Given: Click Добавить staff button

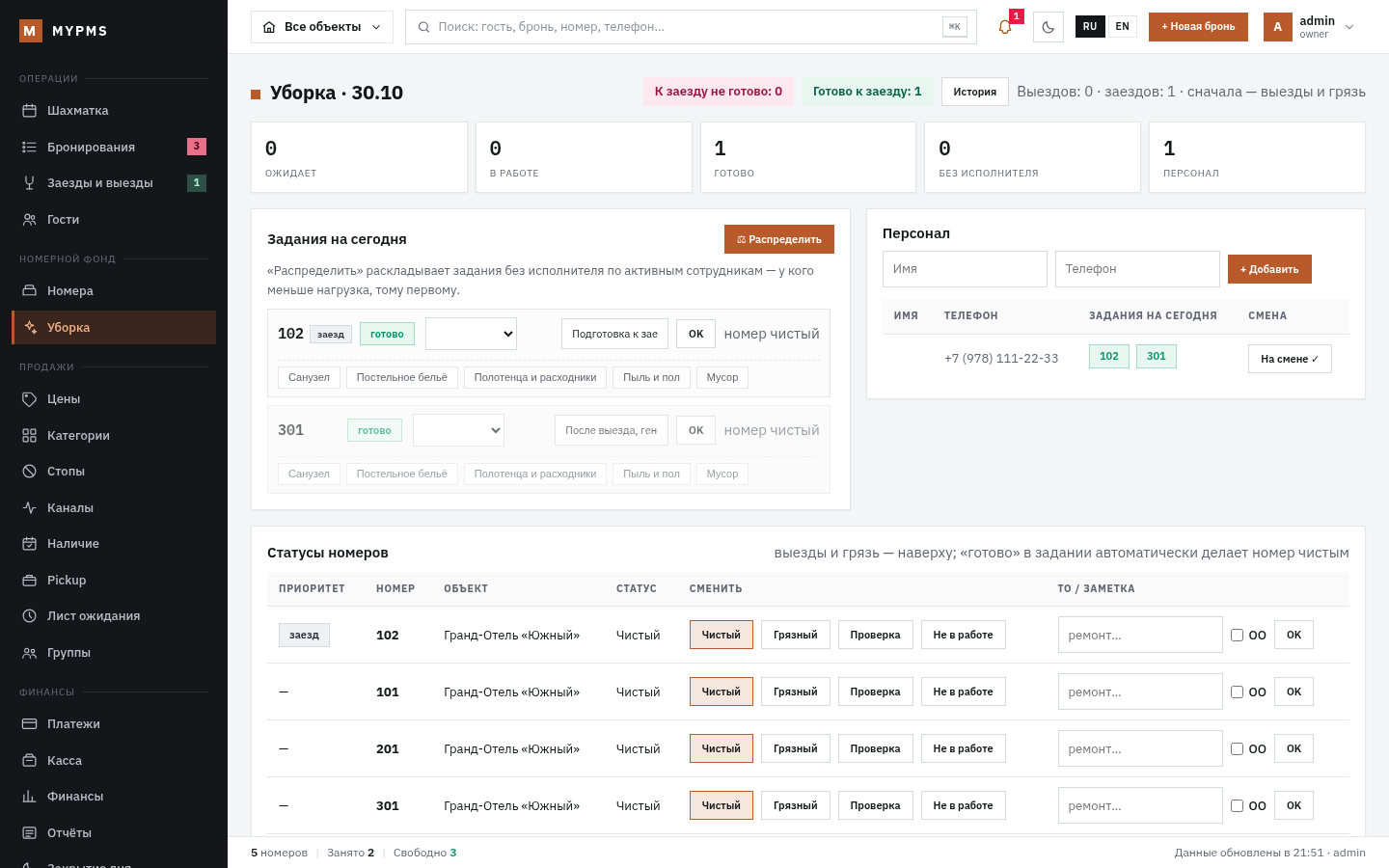Looking at the screenshot, I should pyautogui.click(x=1269, y=269).
